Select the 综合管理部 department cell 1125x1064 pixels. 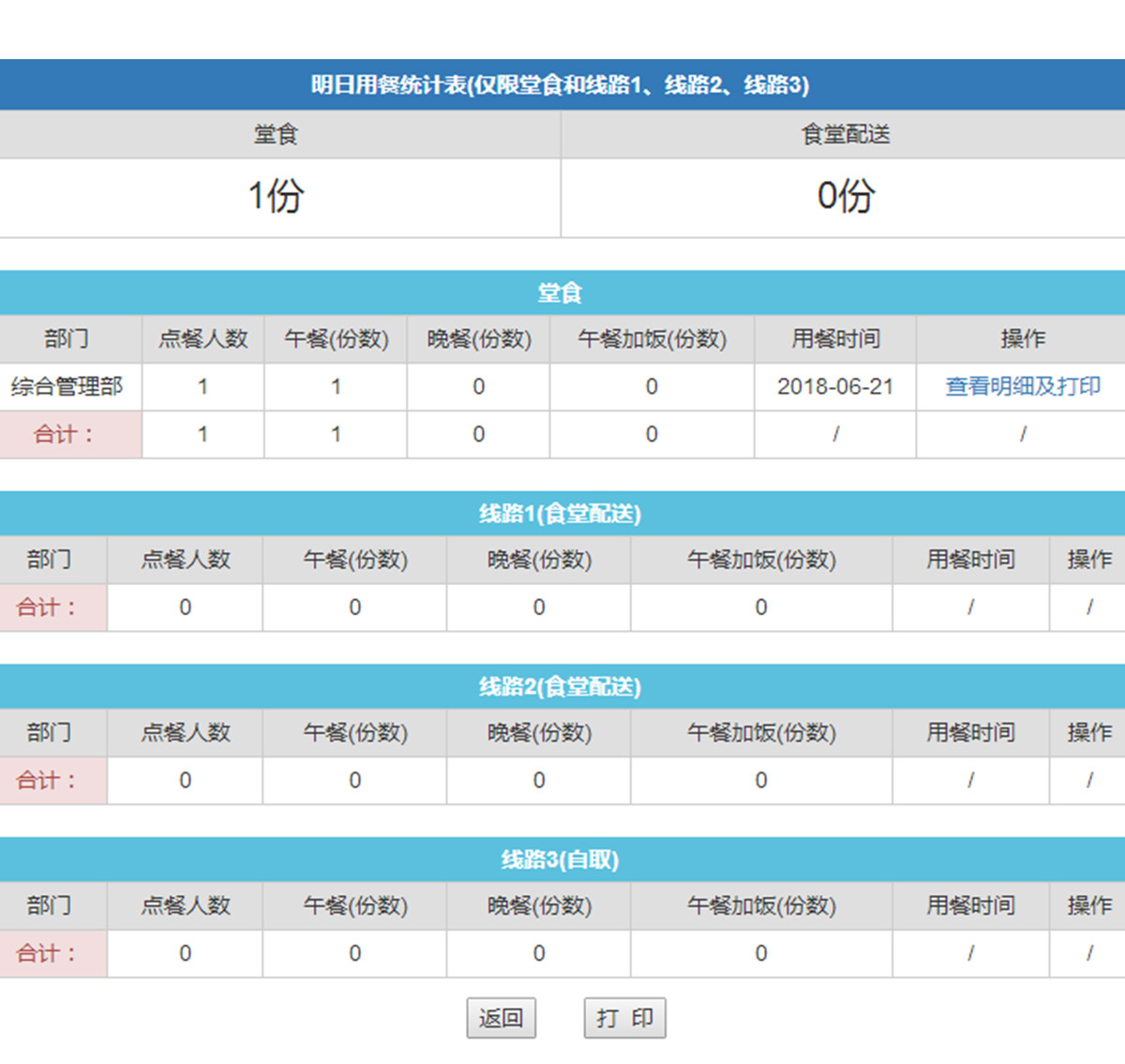[67, 386]
